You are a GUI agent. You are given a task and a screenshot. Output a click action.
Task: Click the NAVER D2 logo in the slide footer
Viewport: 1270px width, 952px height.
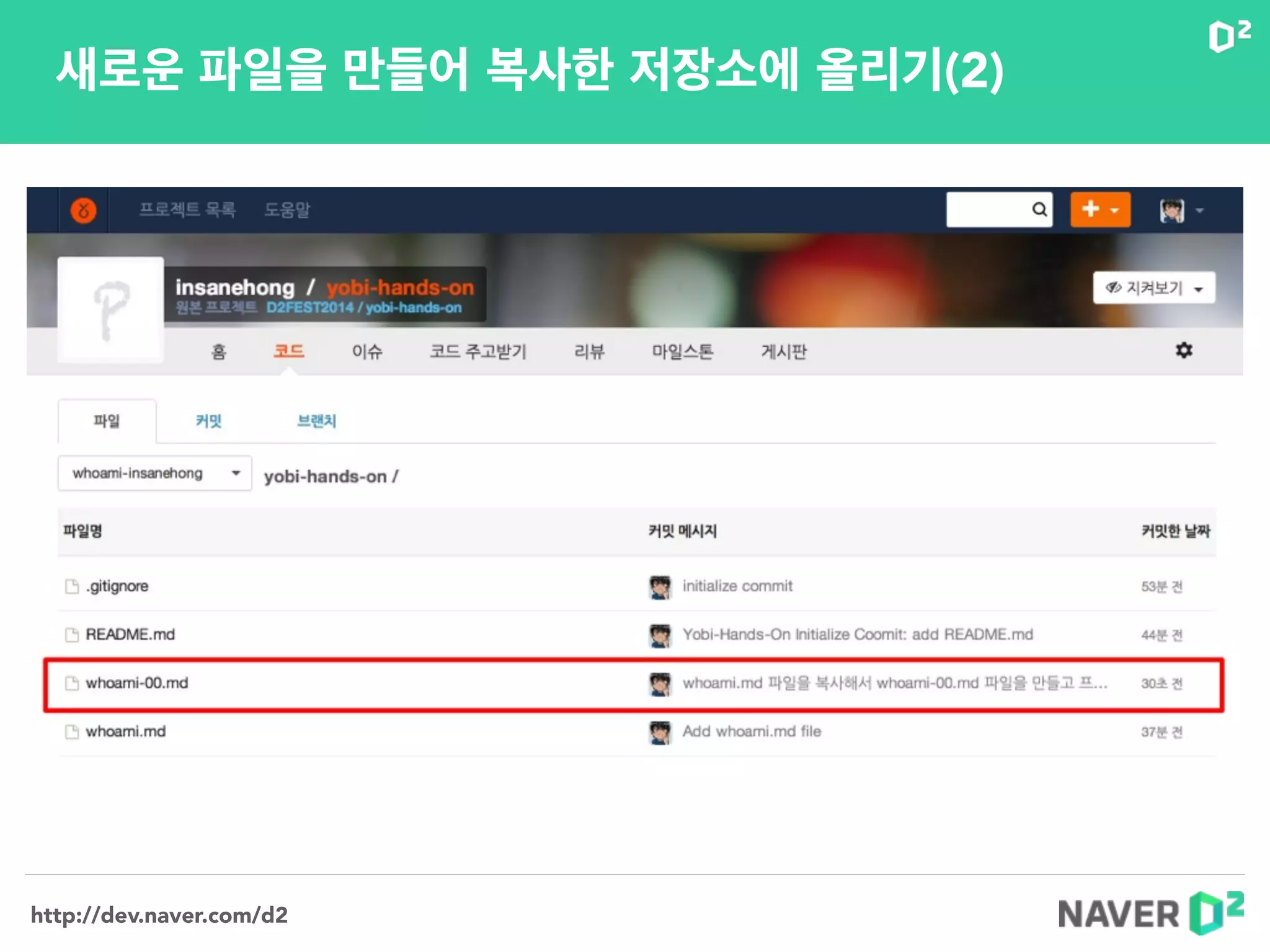tap(1151, 913)
